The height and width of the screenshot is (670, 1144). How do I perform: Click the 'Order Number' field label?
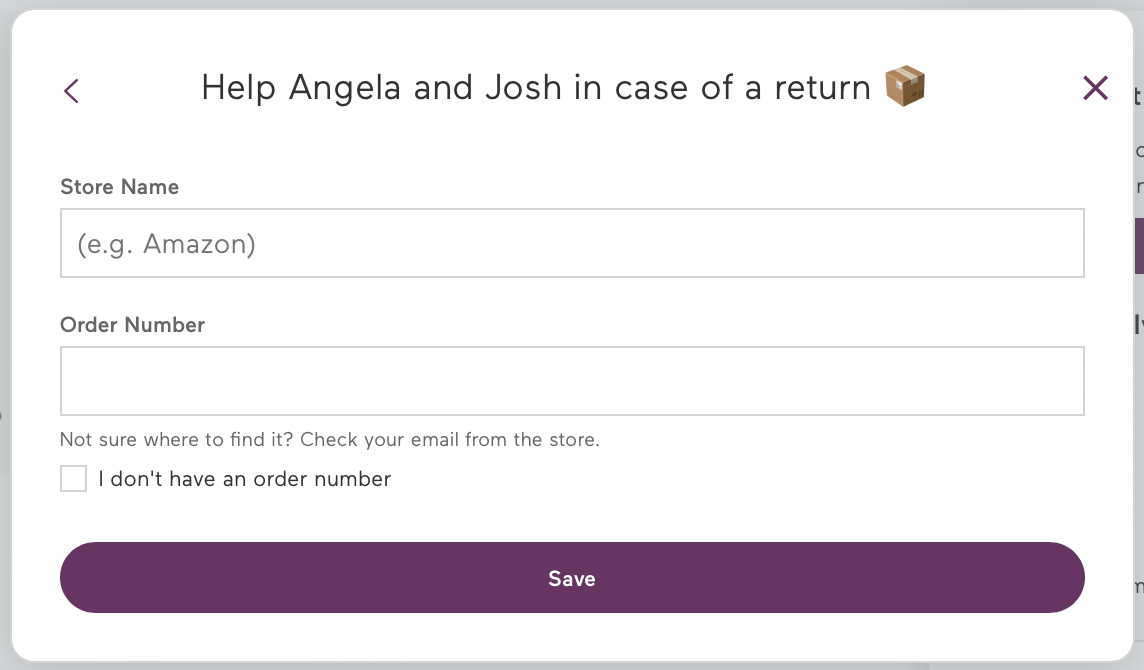[132, 325]
